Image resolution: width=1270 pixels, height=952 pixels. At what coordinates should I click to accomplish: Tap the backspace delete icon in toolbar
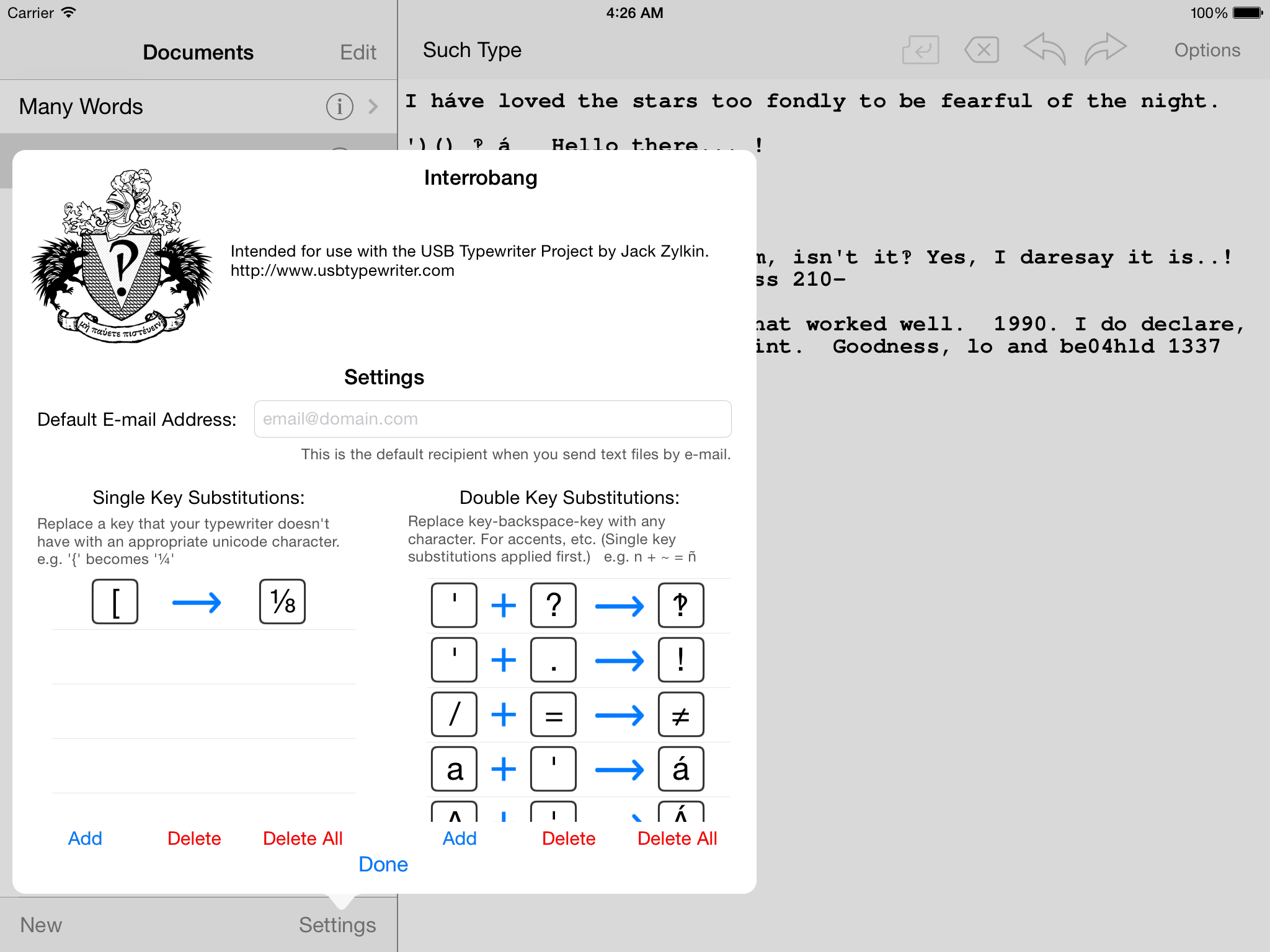(982, 50)
